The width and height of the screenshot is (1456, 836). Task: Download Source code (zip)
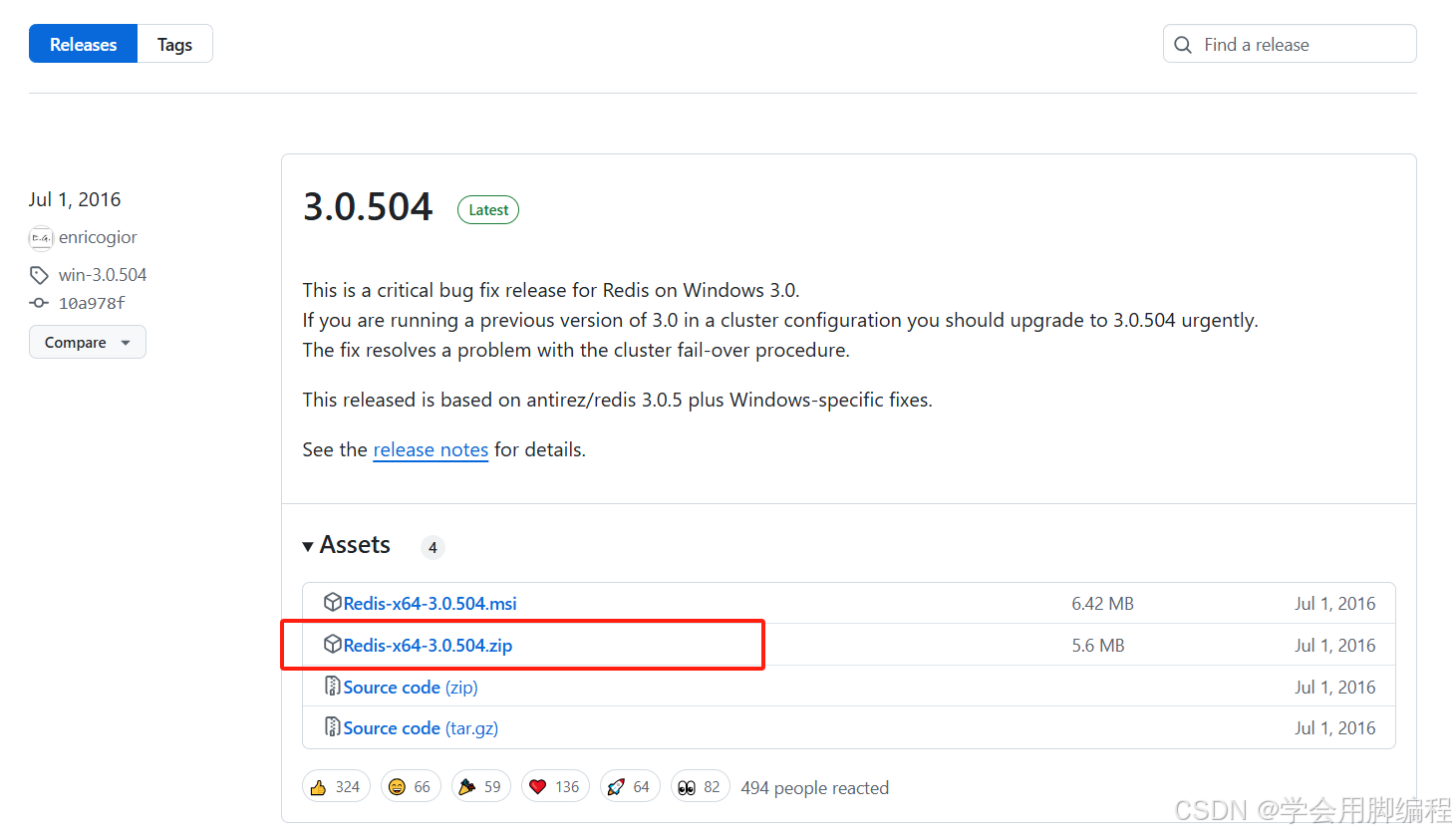pyautogui.click(x=411, y=687)
